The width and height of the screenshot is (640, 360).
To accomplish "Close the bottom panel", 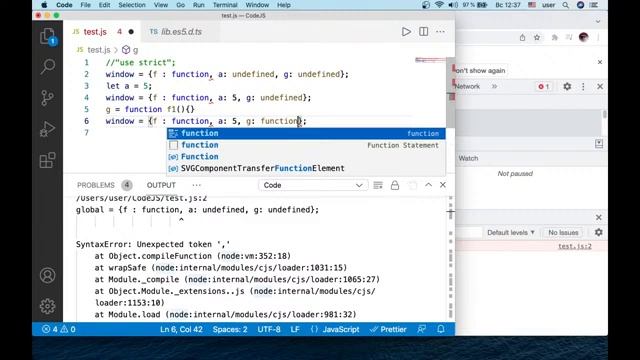I will point(443,185).
